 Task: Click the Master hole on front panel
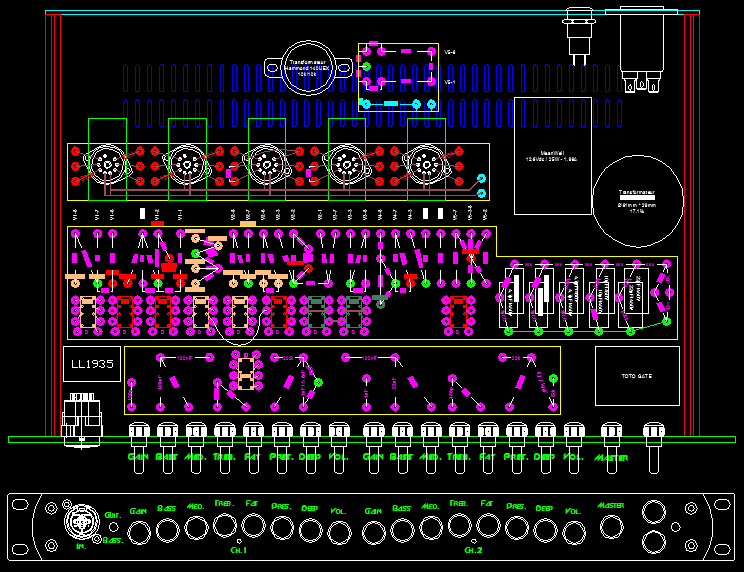(611, 527)
